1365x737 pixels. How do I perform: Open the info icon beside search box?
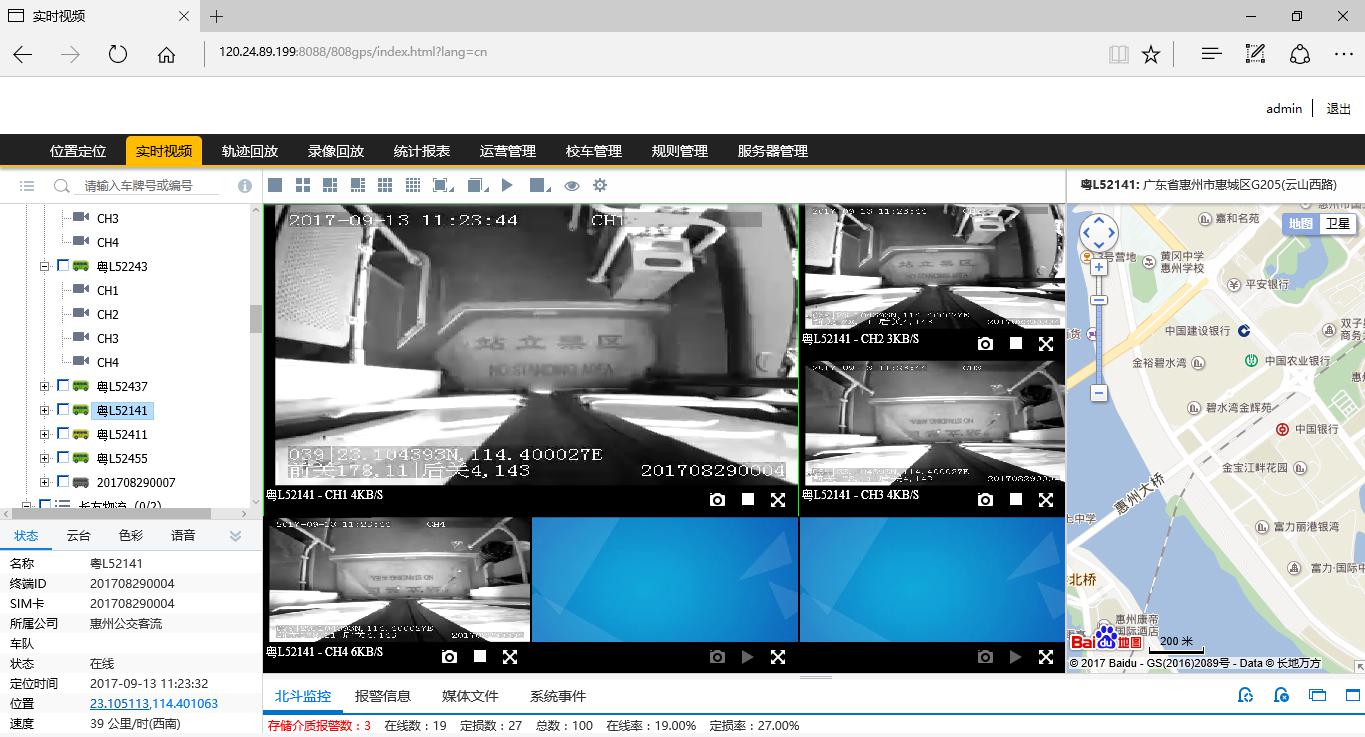245,186
